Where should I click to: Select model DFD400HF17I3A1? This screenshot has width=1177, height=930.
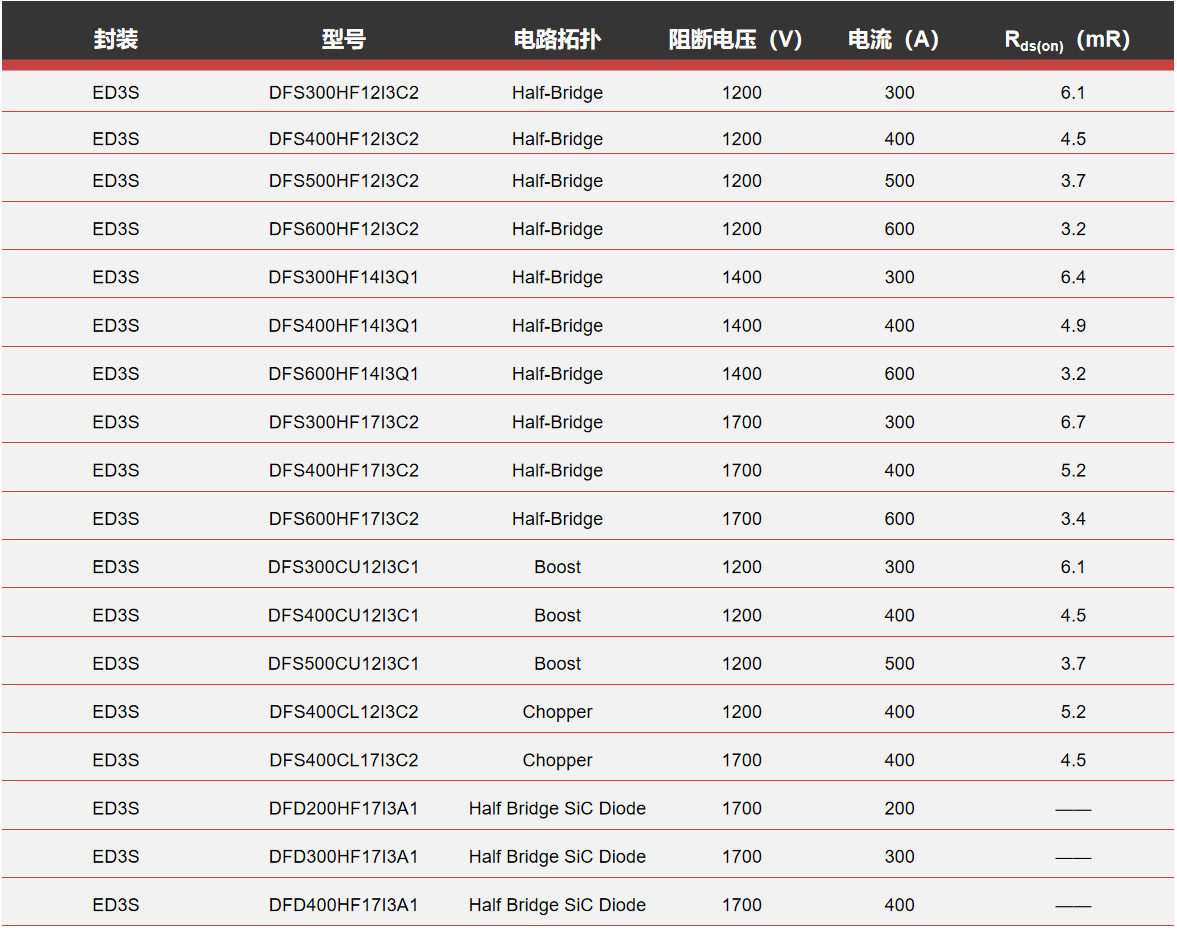point(344,904)
